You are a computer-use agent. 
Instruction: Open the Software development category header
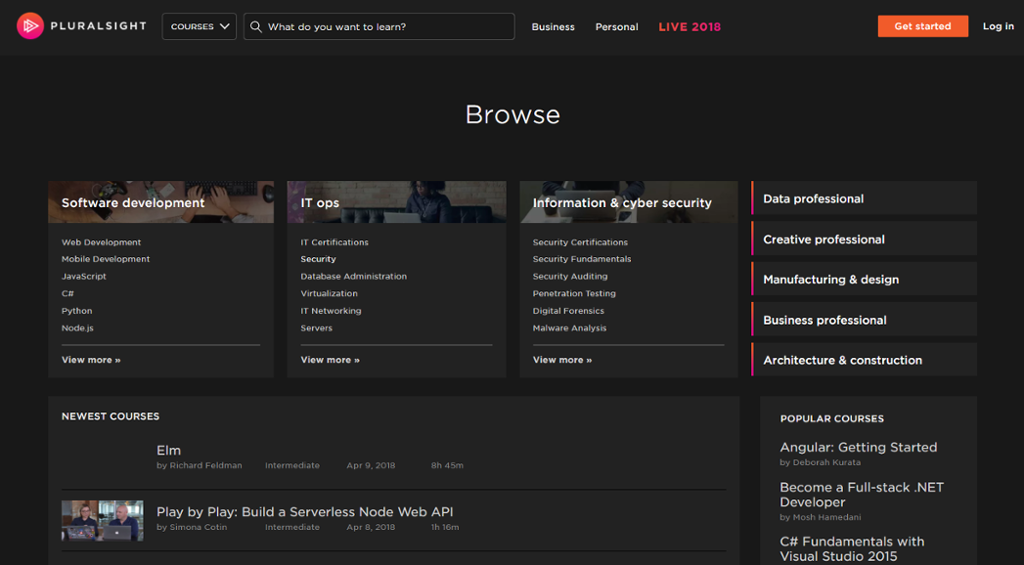coord(161,202)
